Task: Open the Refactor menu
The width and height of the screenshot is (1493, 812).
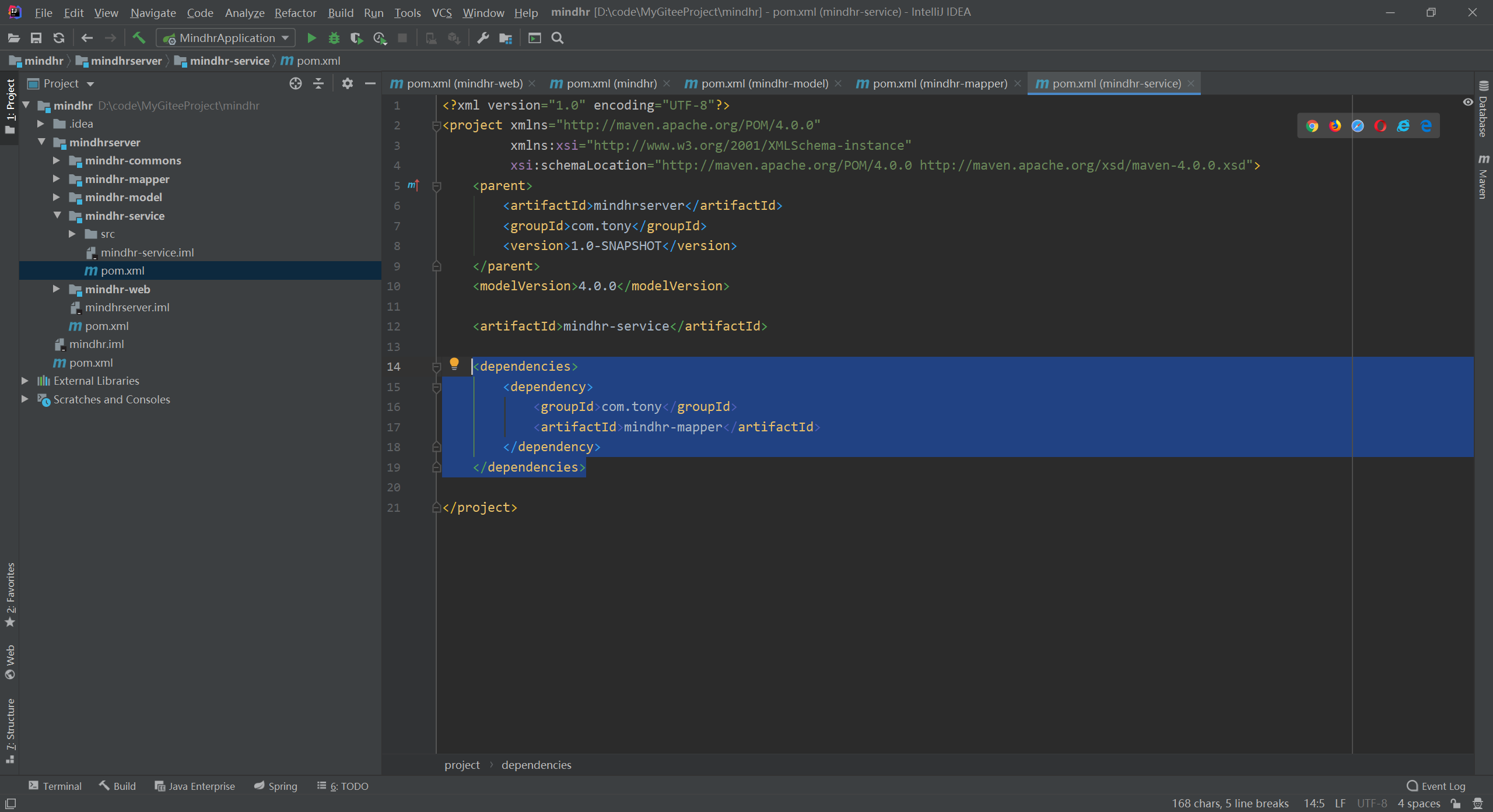Action: (x=295, y=12)
